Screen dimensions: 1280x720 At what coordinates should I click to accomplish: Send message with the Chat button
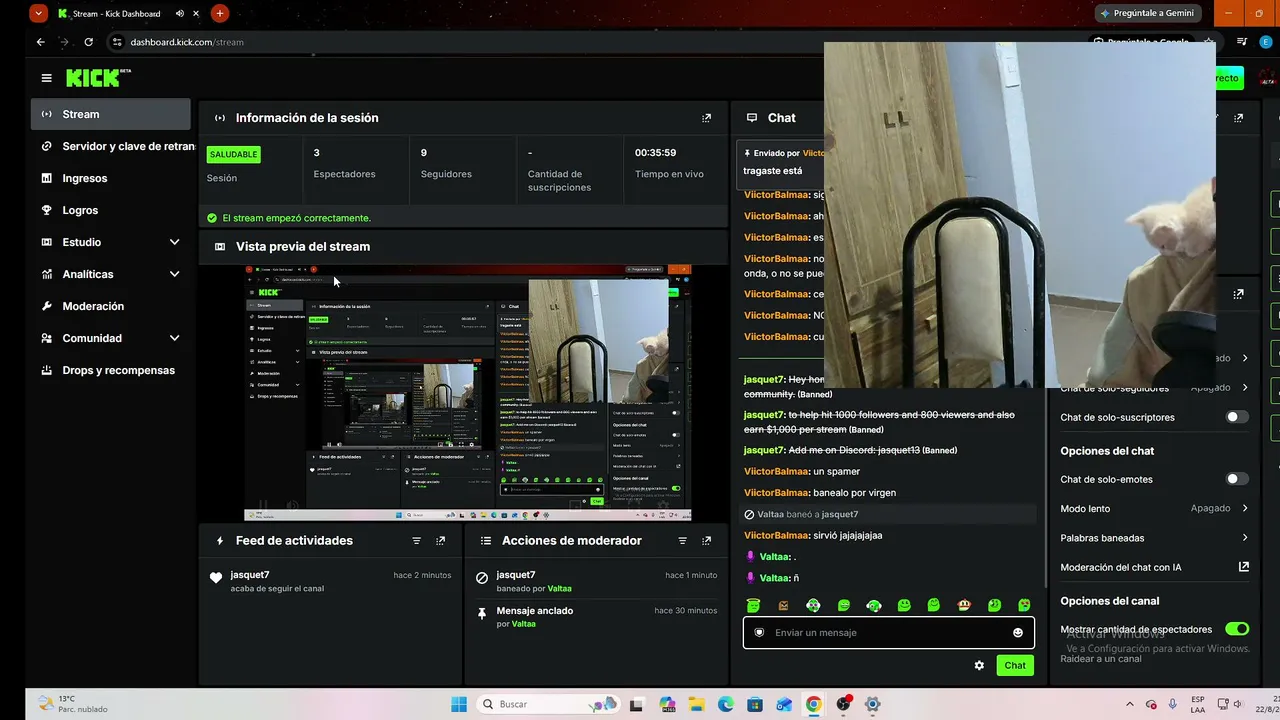coord(1015,665)
